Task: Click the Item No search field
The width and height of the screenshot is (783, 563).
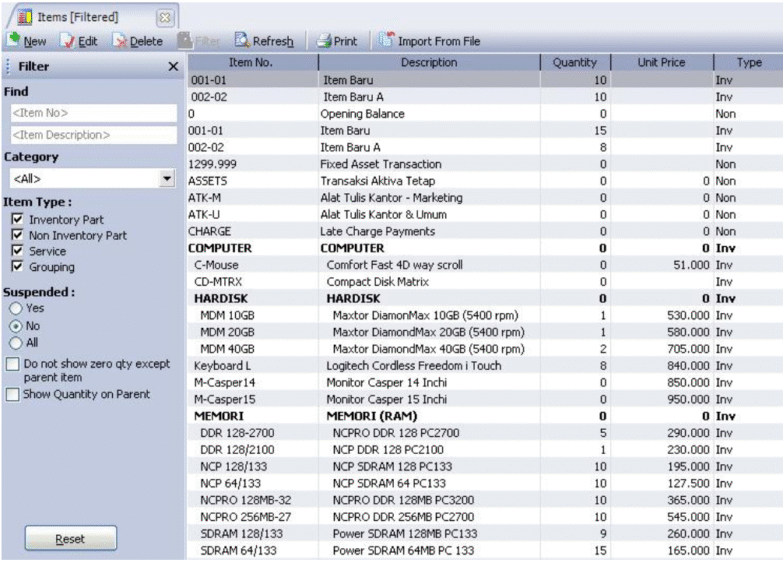Action: pyautogui.click(x=91, y=113)
